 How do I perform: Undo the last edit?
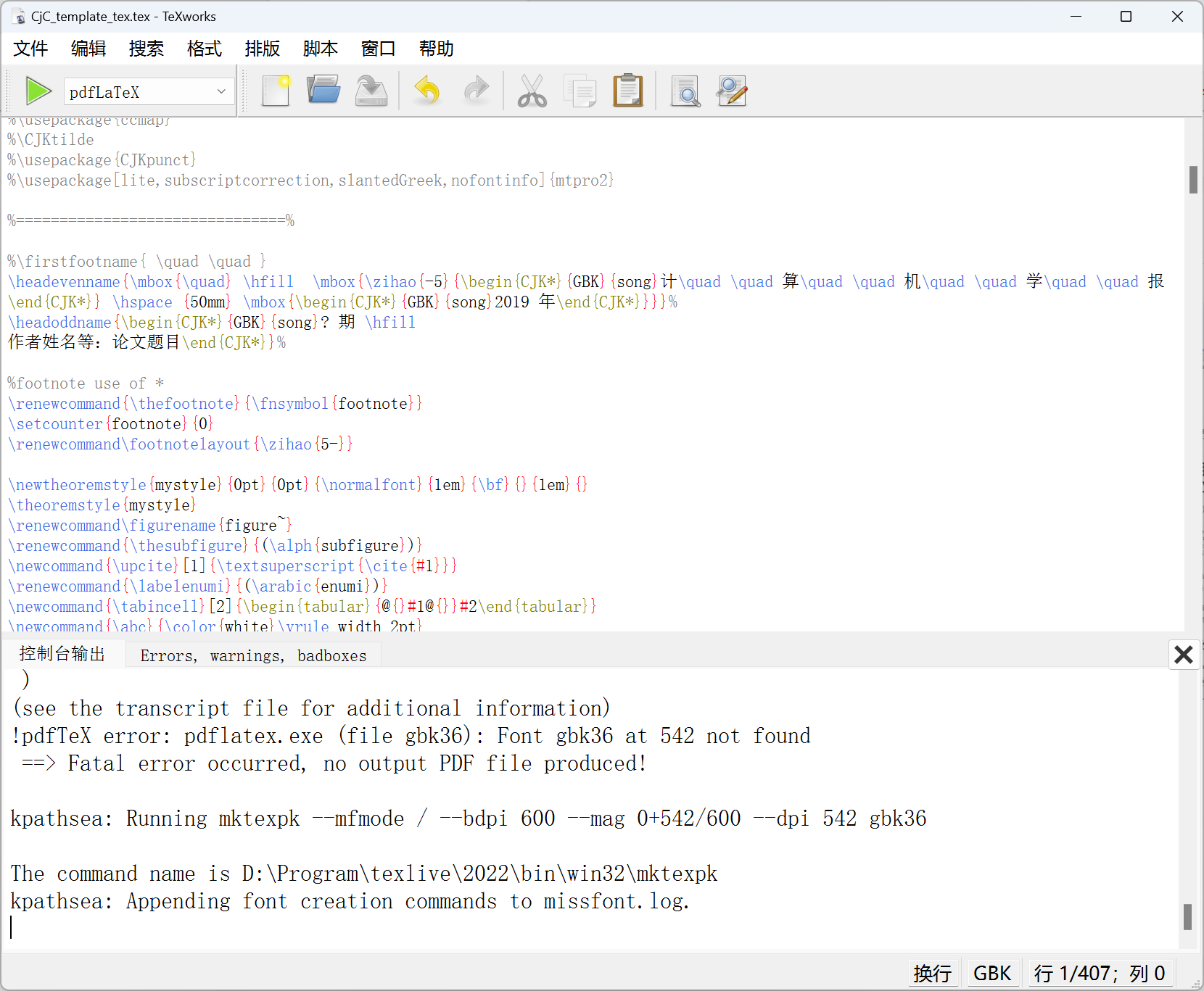coord(427,91)
